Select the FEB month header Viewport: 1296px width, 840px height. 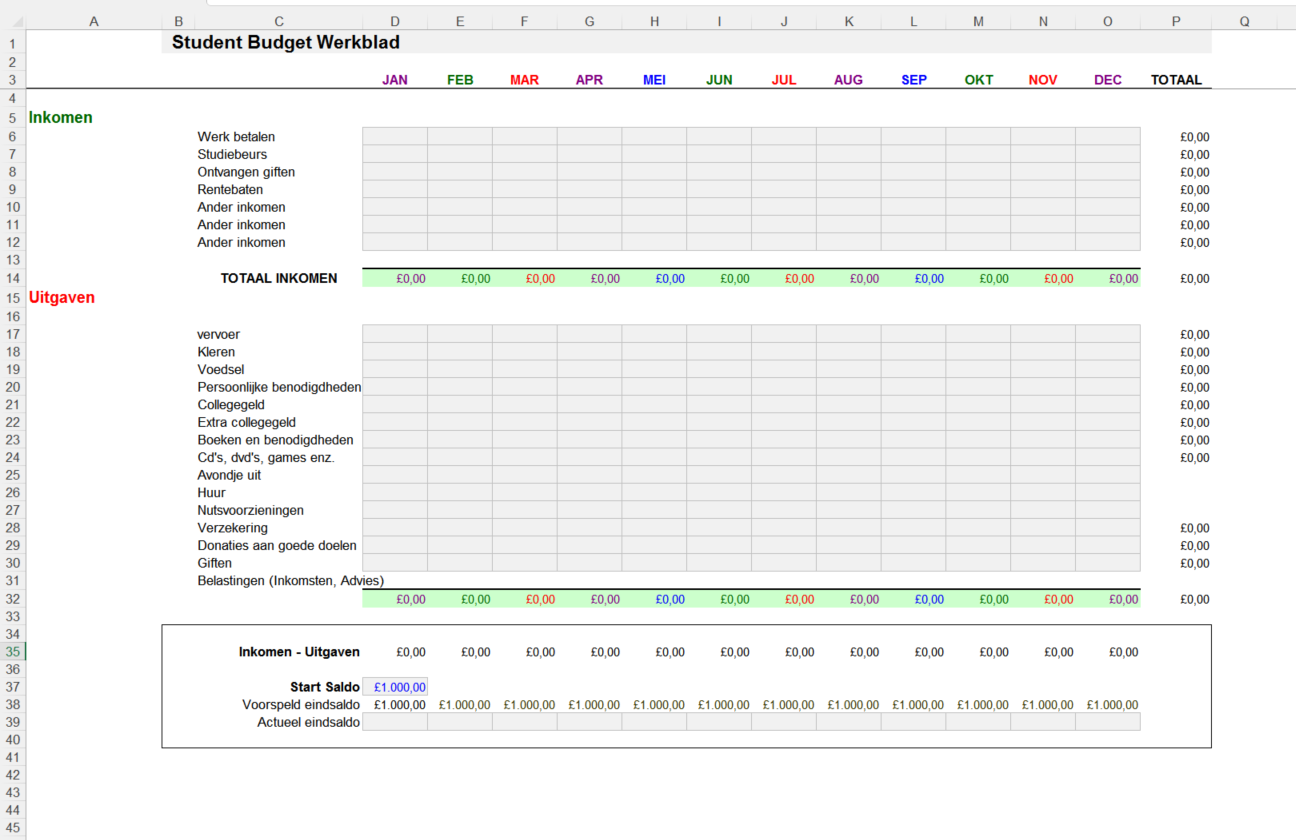click(x=460, y=80)
